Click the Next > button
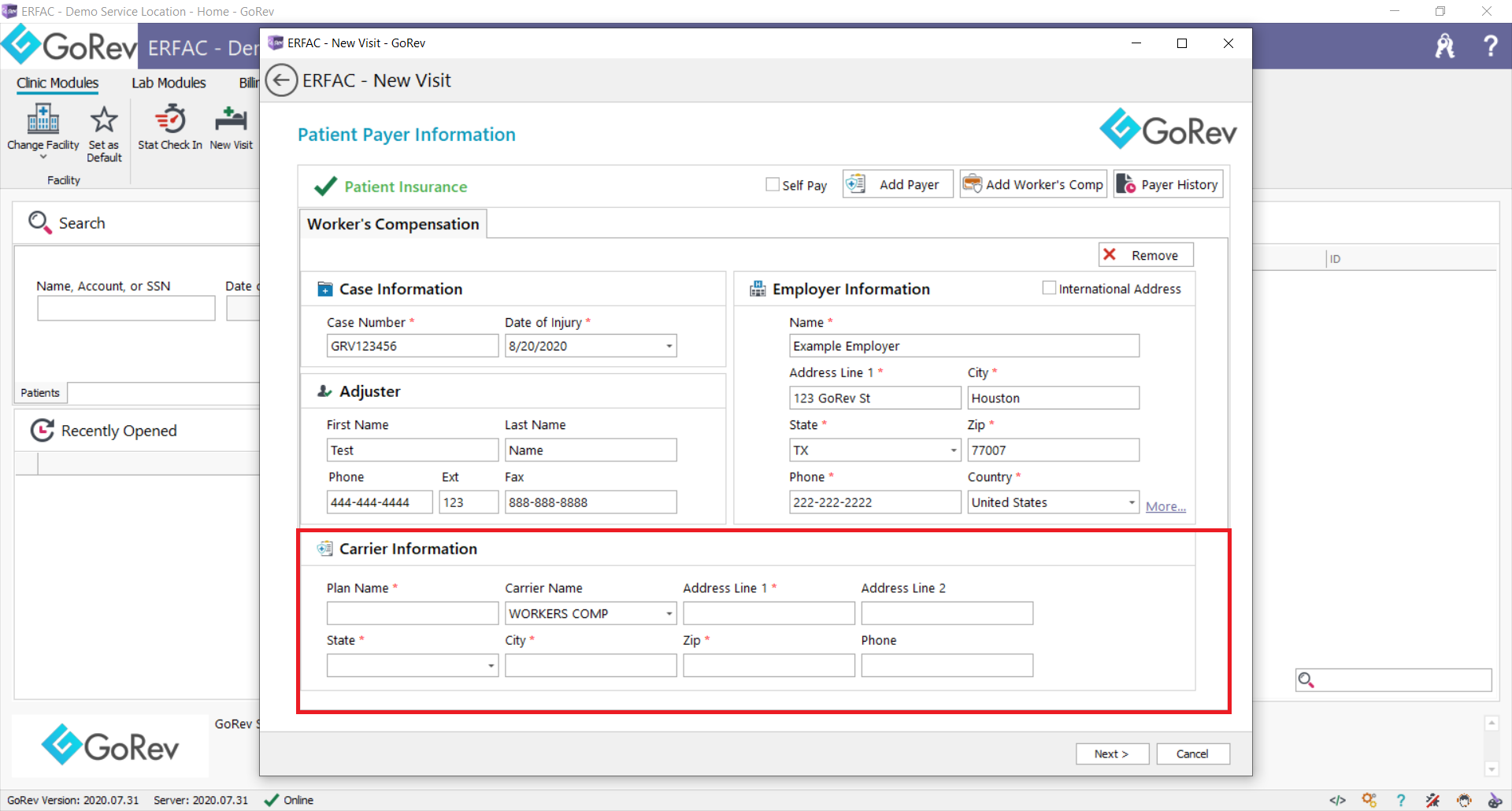 [x=1112, y=754]
